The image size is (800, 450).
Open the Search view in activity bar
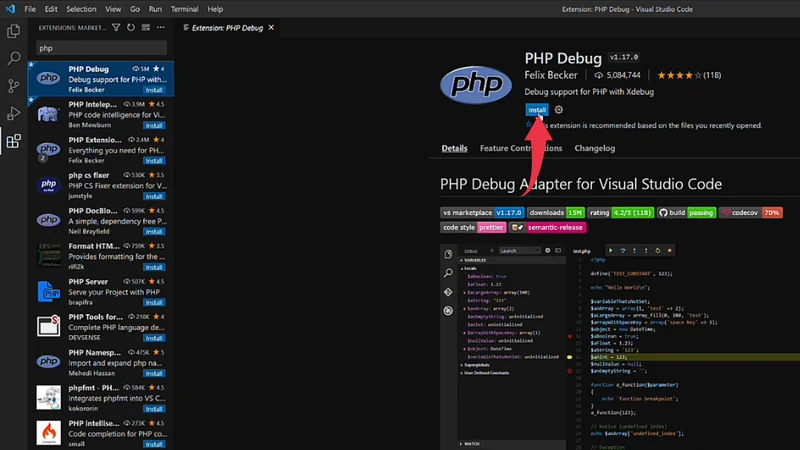point(14,59)
